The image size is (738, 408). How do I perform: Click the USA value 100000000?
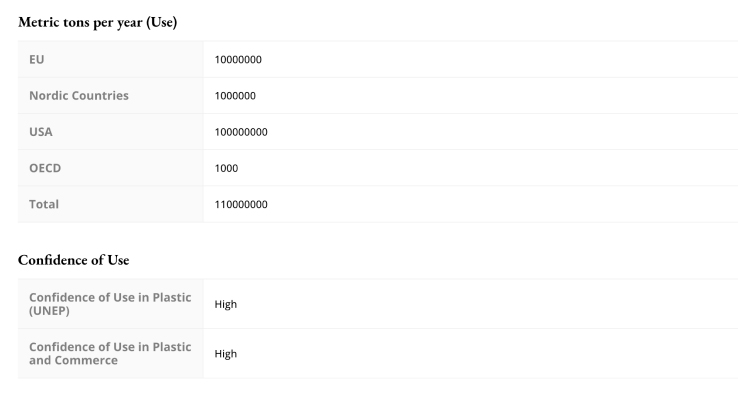(x=241, y=132)
